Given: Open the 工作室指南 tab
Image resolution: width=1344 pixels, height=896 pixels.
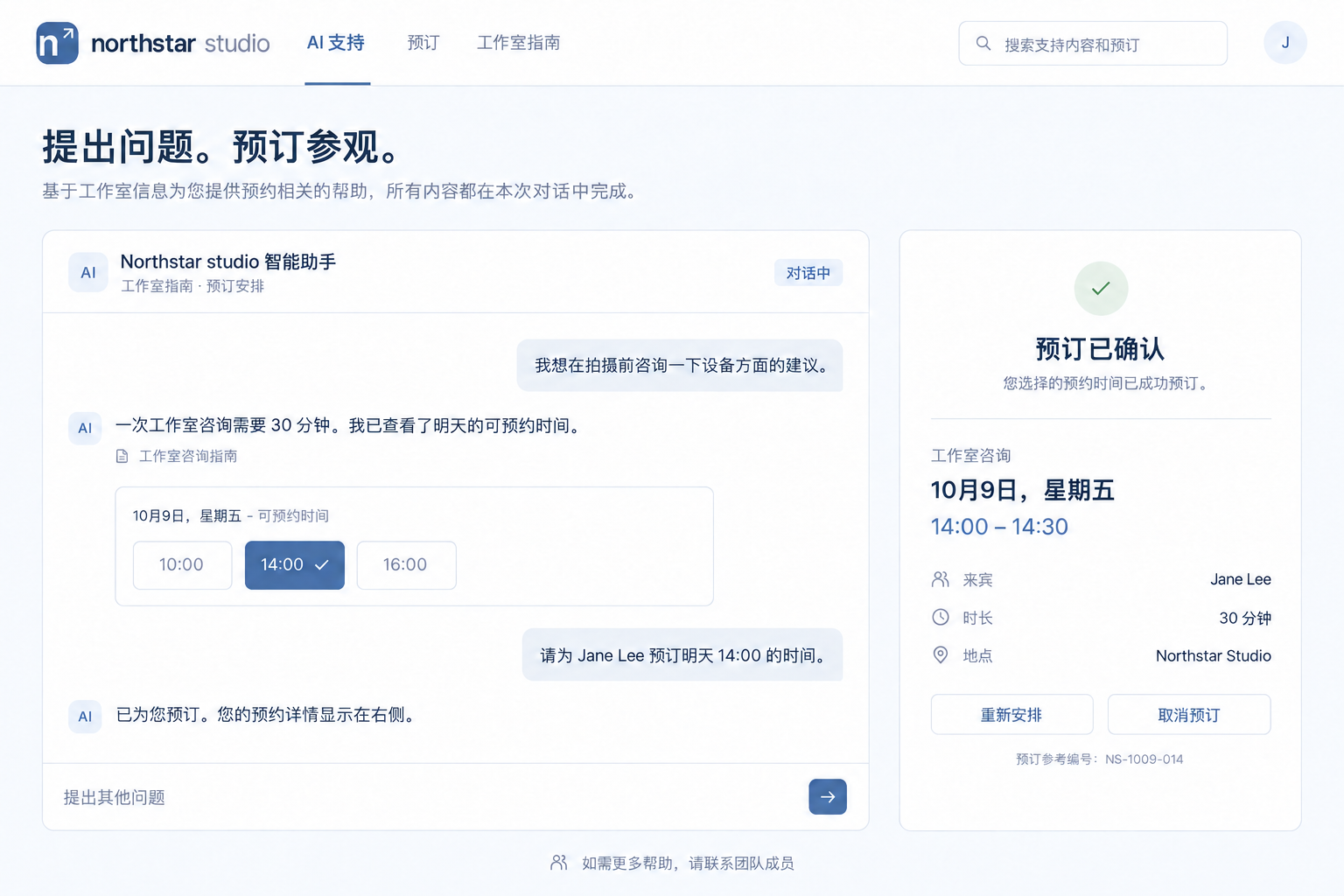Looking at the screenshot, I should point(519,43).
